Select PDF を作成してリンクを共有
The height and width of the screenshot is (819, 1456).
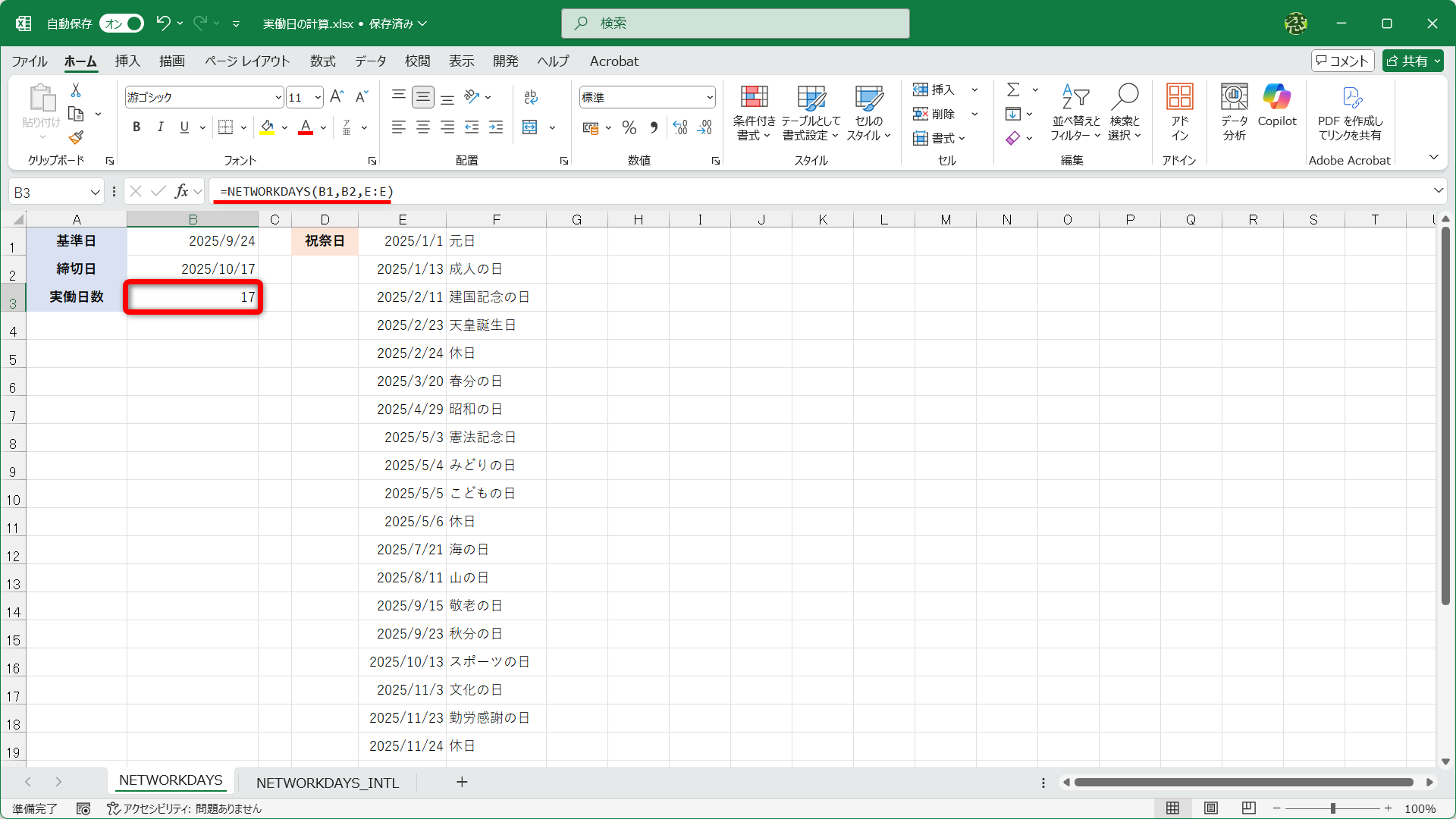[1352, 118]
